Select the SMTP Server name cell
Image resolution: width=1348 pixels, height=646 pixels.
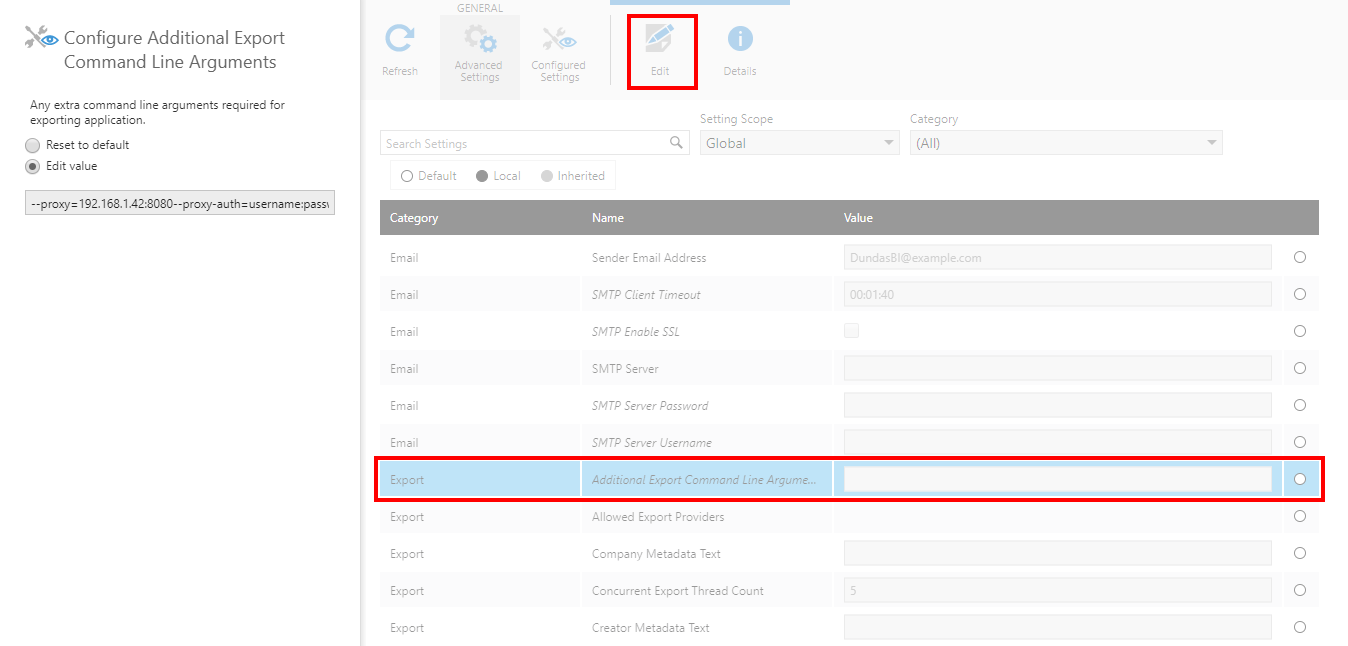click(625, 369)
